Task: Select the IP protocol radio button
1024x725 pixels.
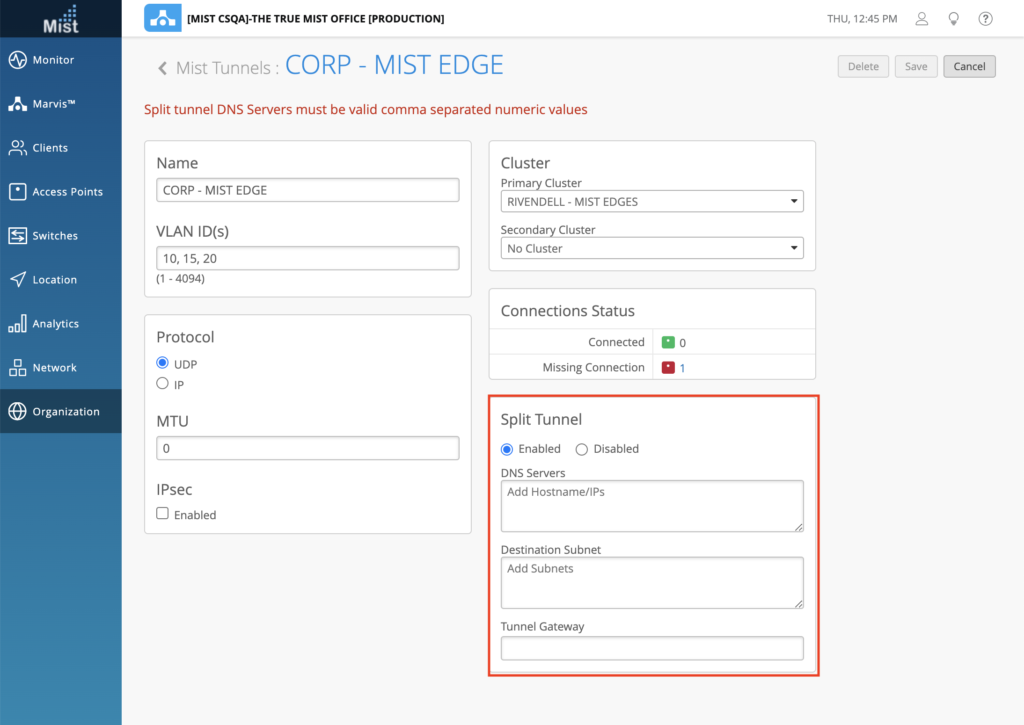Action: tap(163, 384)
